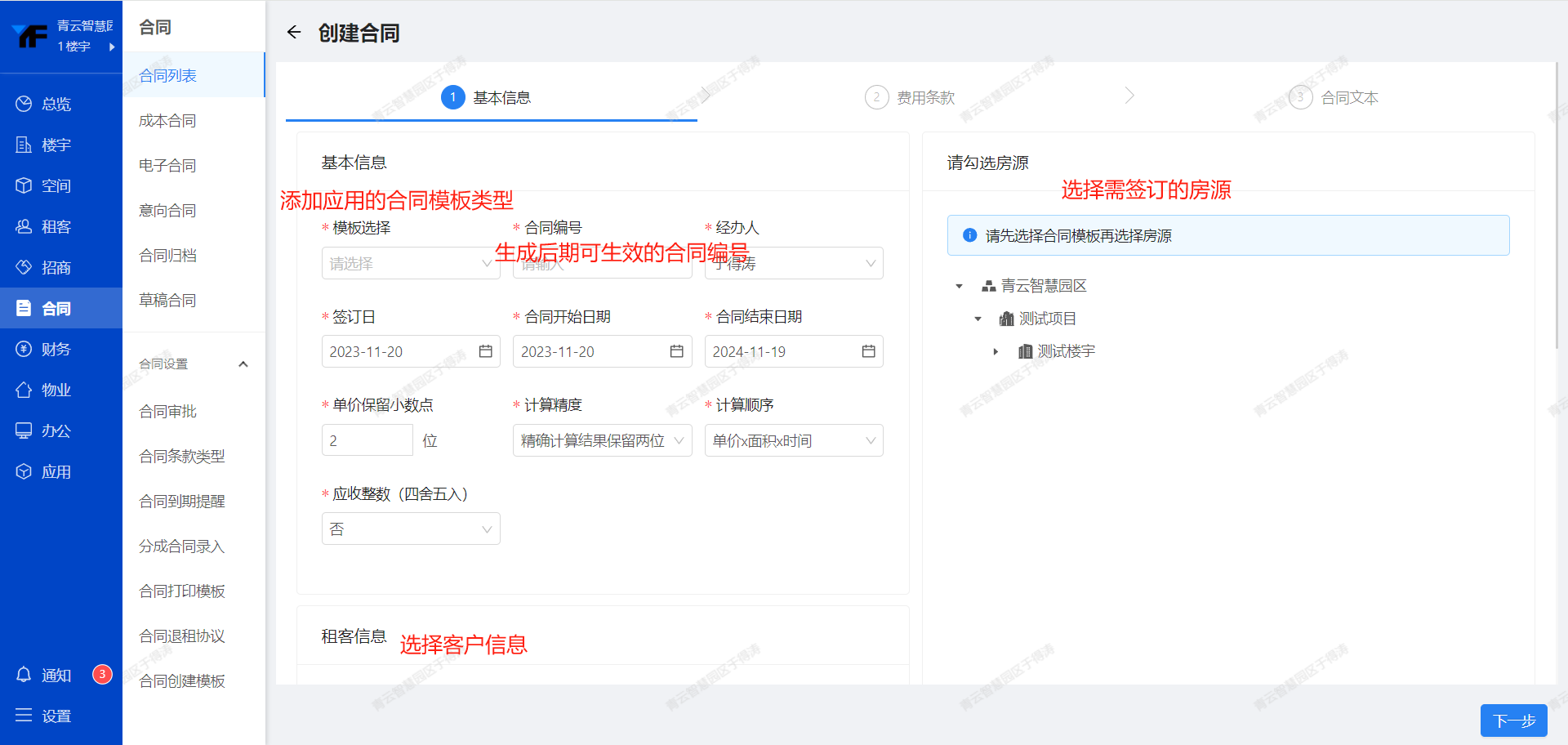Collapse the 青云智慧园区 tree node
Screen dimensions: 1568x745
tap(960, 286)
